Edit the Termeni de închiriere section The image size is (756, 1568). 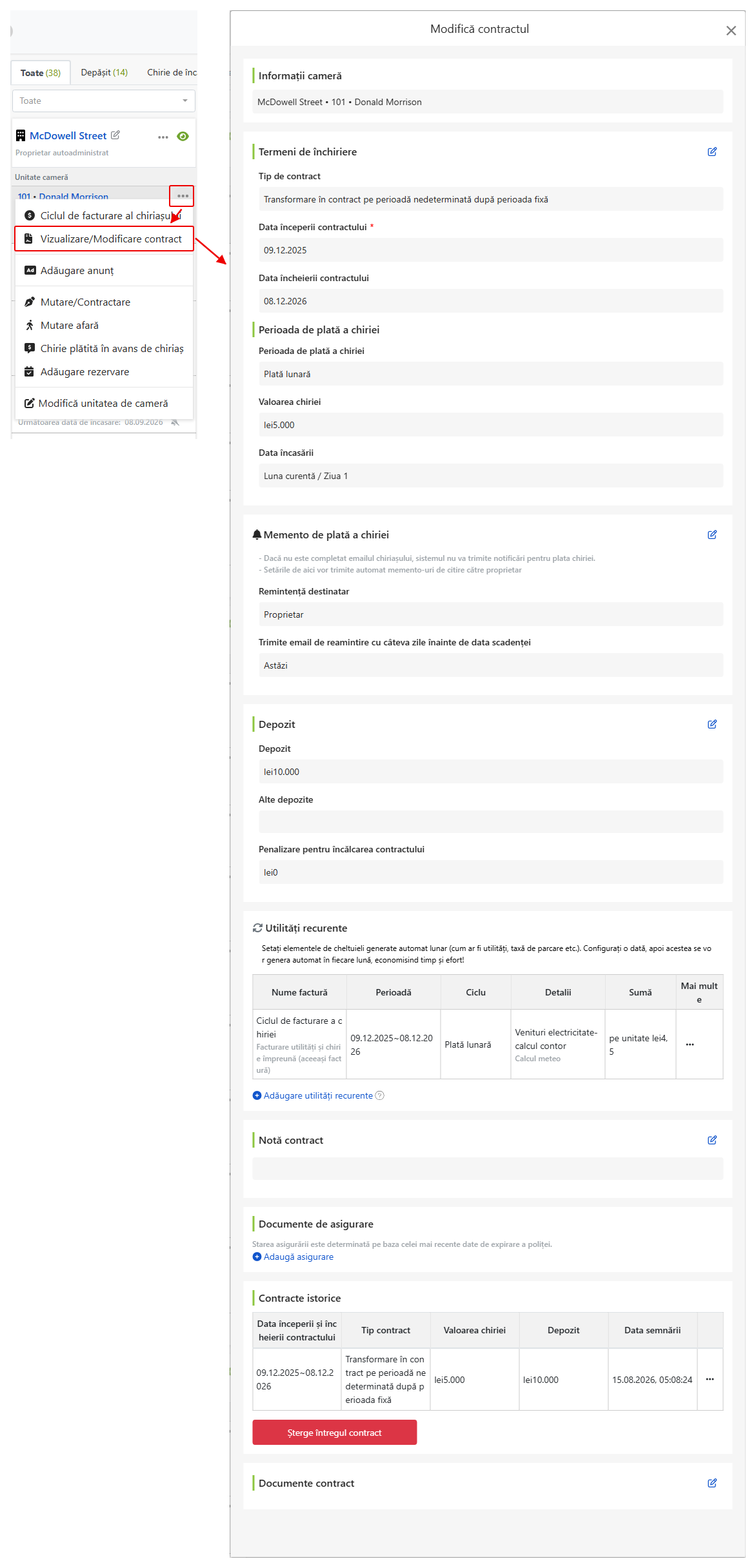(712, 152)
